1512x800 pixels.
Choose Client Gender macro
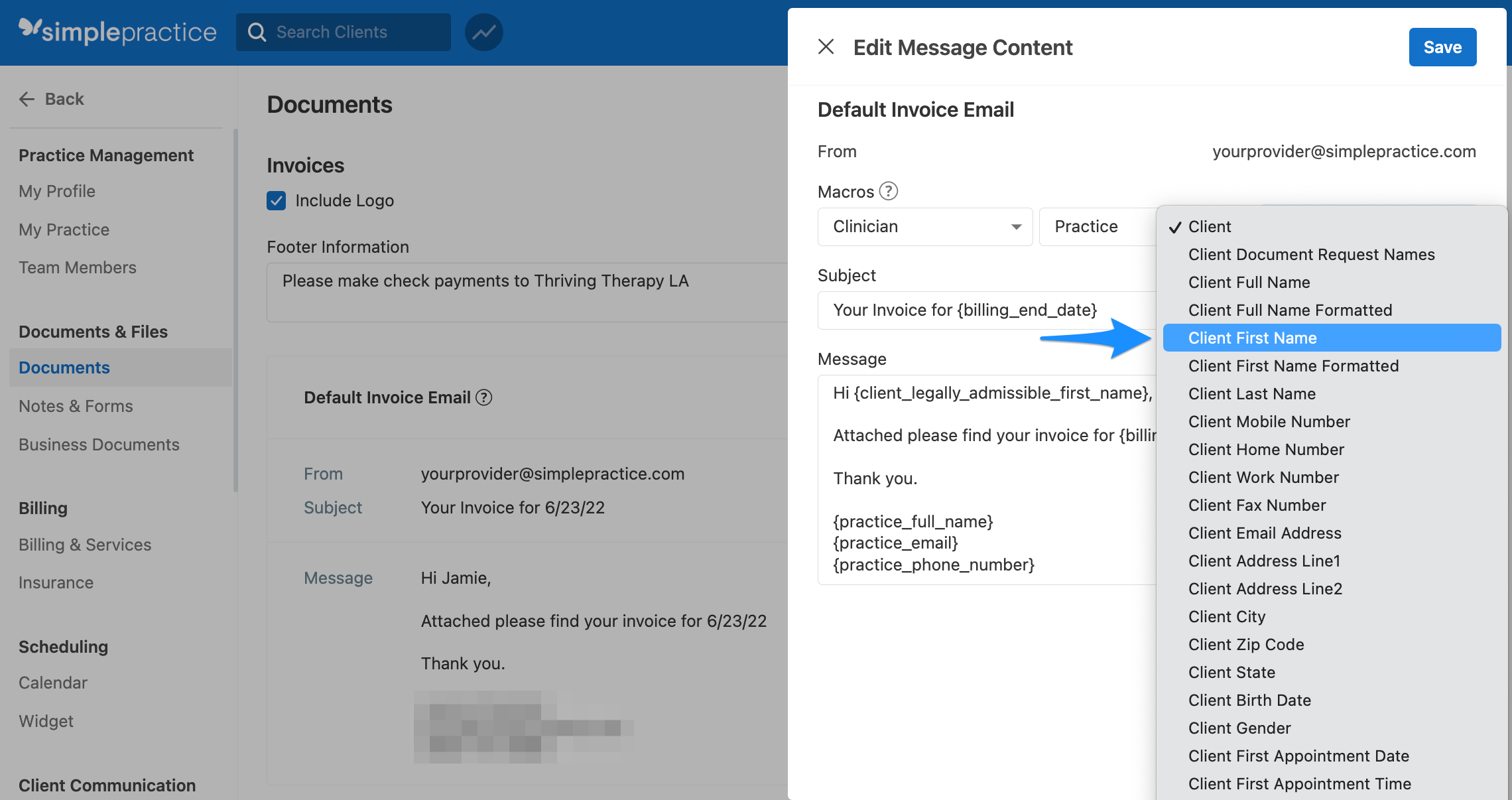(1332, 728)
